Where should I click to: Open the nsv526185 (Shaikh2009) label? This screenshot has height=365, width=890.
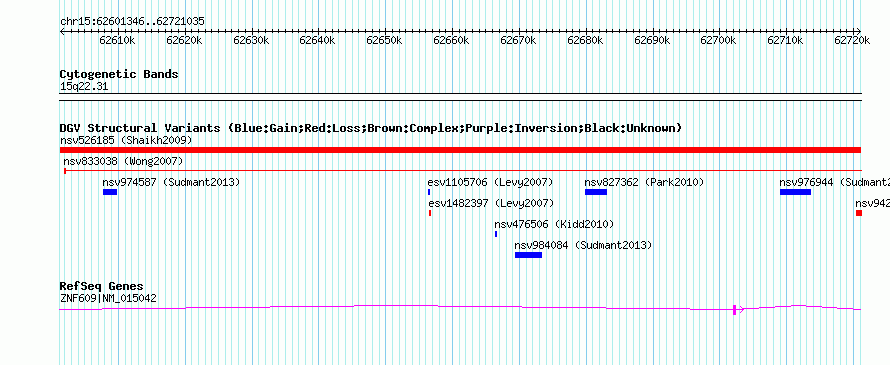pyautogui.click(x=126, y=140)
